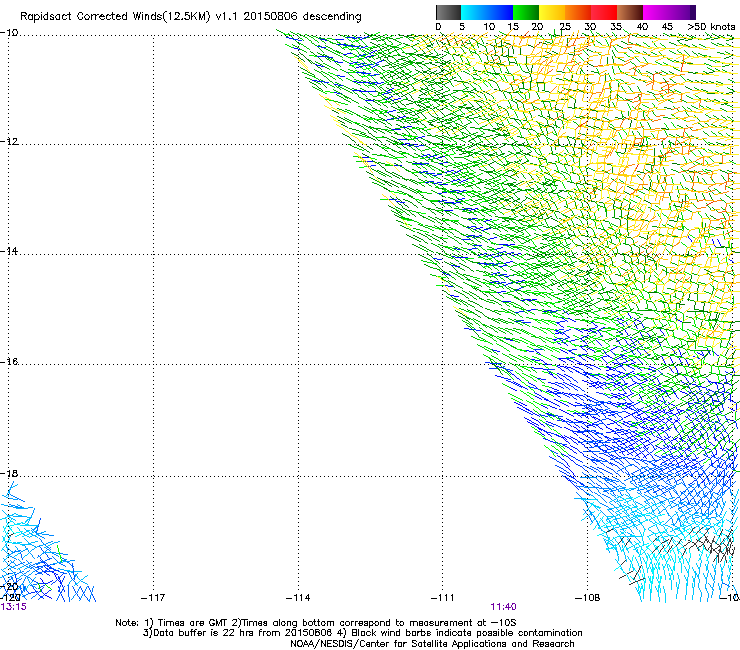Click the green 15-20 knots legend swatch
740x650 pixels.
click(x=526, y=12)
